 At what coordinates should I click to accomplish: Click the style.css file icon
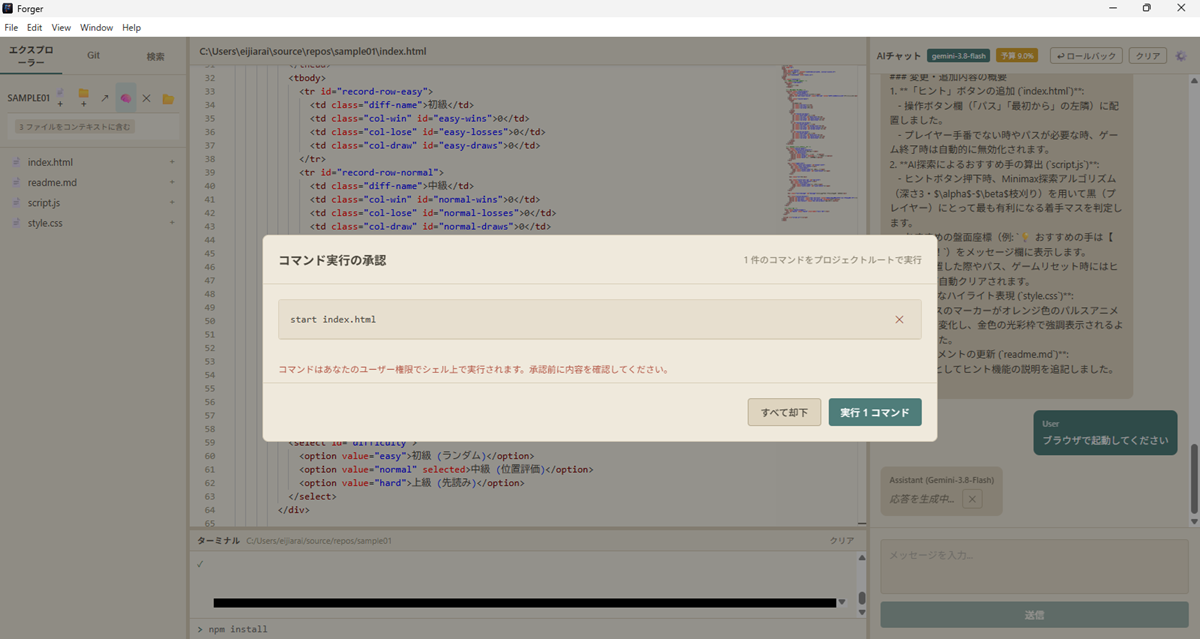[x=16, y=223]
